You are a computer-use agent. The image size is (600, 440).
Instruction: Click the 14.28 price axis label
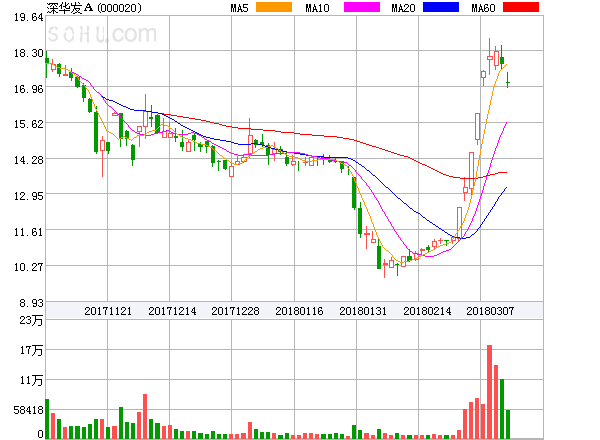[x=29, y=160]
